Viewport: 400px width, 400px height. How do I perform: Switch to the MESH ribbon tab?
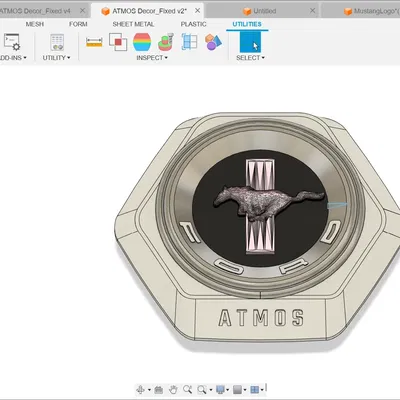click(35, 24)
